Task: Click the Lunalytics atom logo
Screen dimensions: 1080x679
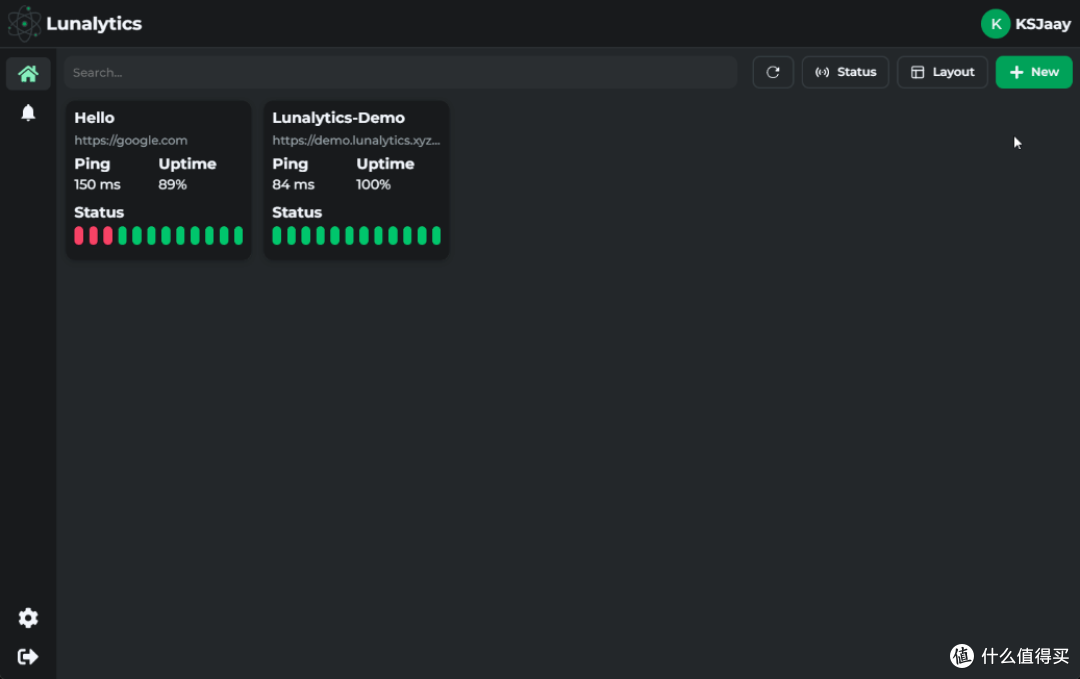Action: [x=24, y=23]
